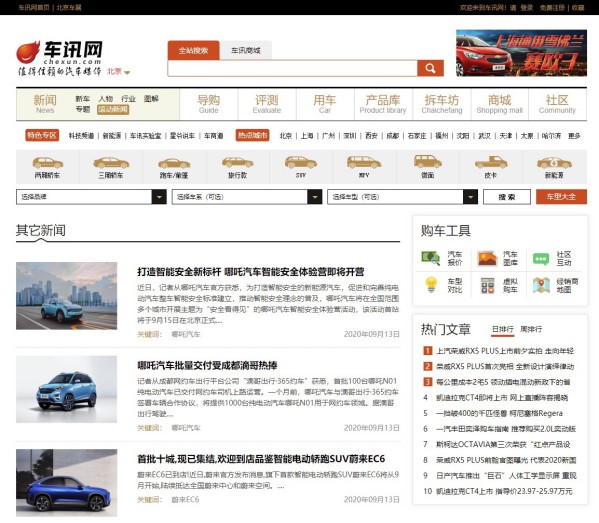Image resolution: width=599 pixels, height=523 pixels.
Task: Switch to the 全站搜索 search tab
Action: pyautogui.click(x=193, y=50)
